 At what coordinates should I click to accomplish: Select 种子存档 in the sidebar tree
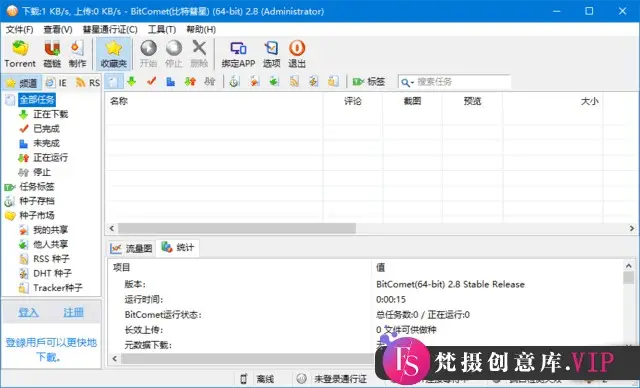point(37,201)
